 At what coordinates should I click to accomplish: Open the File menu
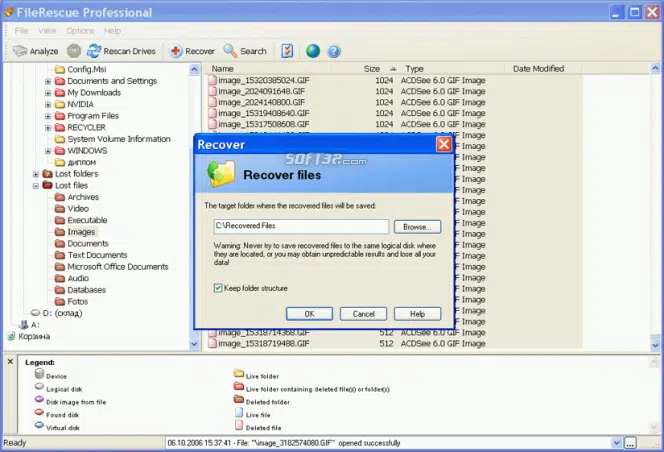[21, 31]
